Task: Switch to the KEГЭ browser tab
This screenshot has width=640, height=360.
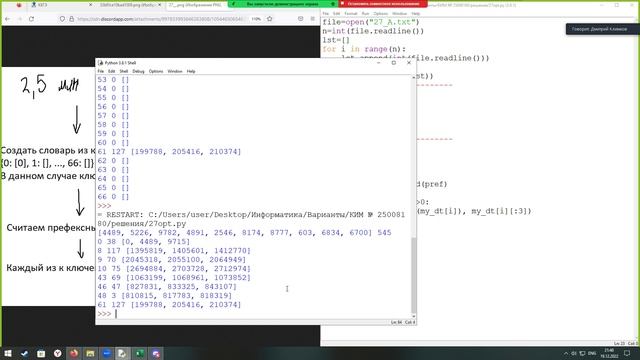Action: 61,5
